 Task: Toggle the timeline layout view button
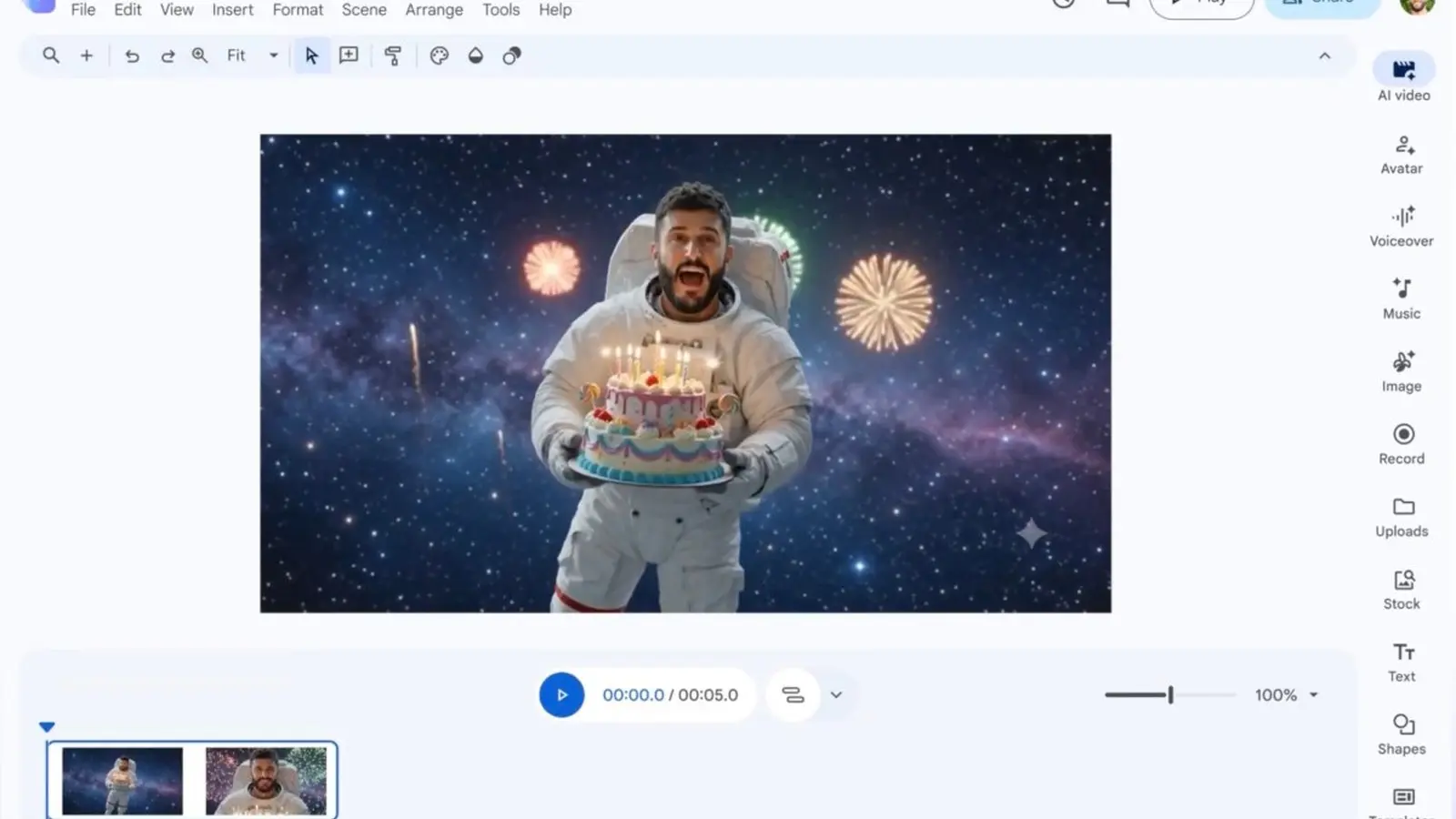click(x=793, y=695)
